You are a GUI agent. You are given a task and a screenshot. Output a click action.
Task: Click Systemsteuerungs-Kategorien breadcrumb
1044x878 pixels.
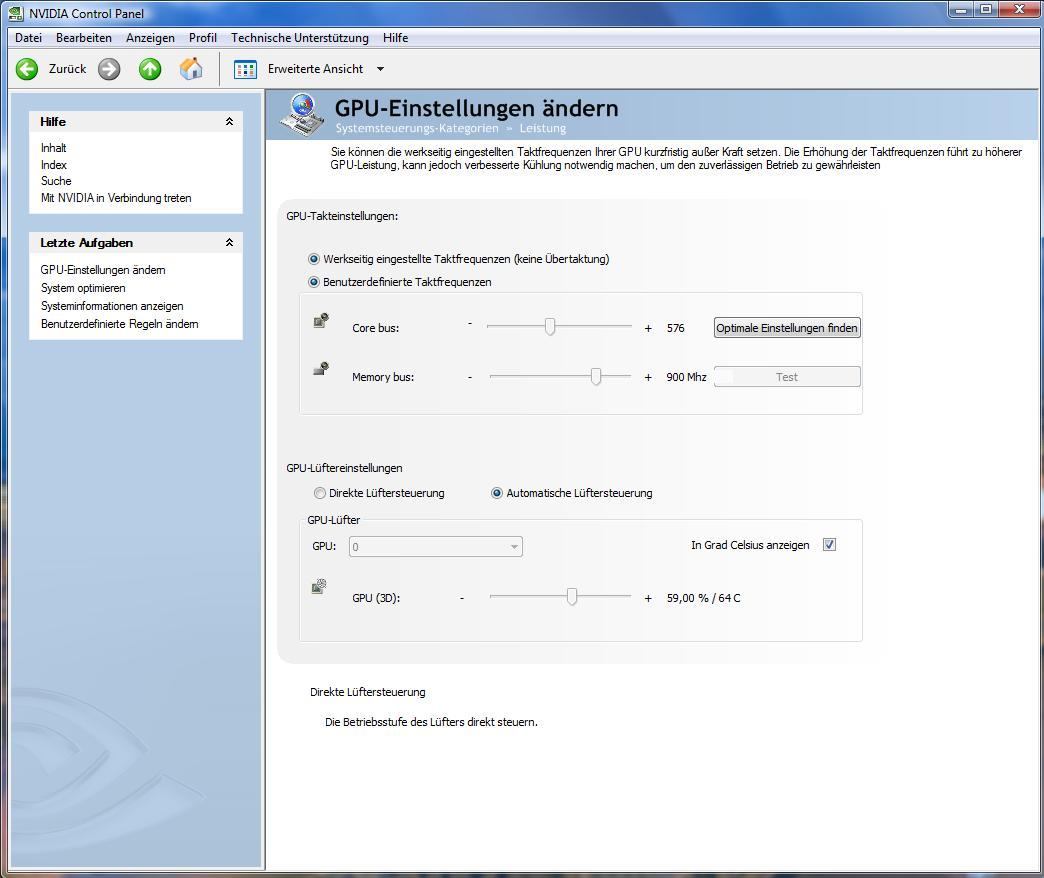(x=417, y=128)
